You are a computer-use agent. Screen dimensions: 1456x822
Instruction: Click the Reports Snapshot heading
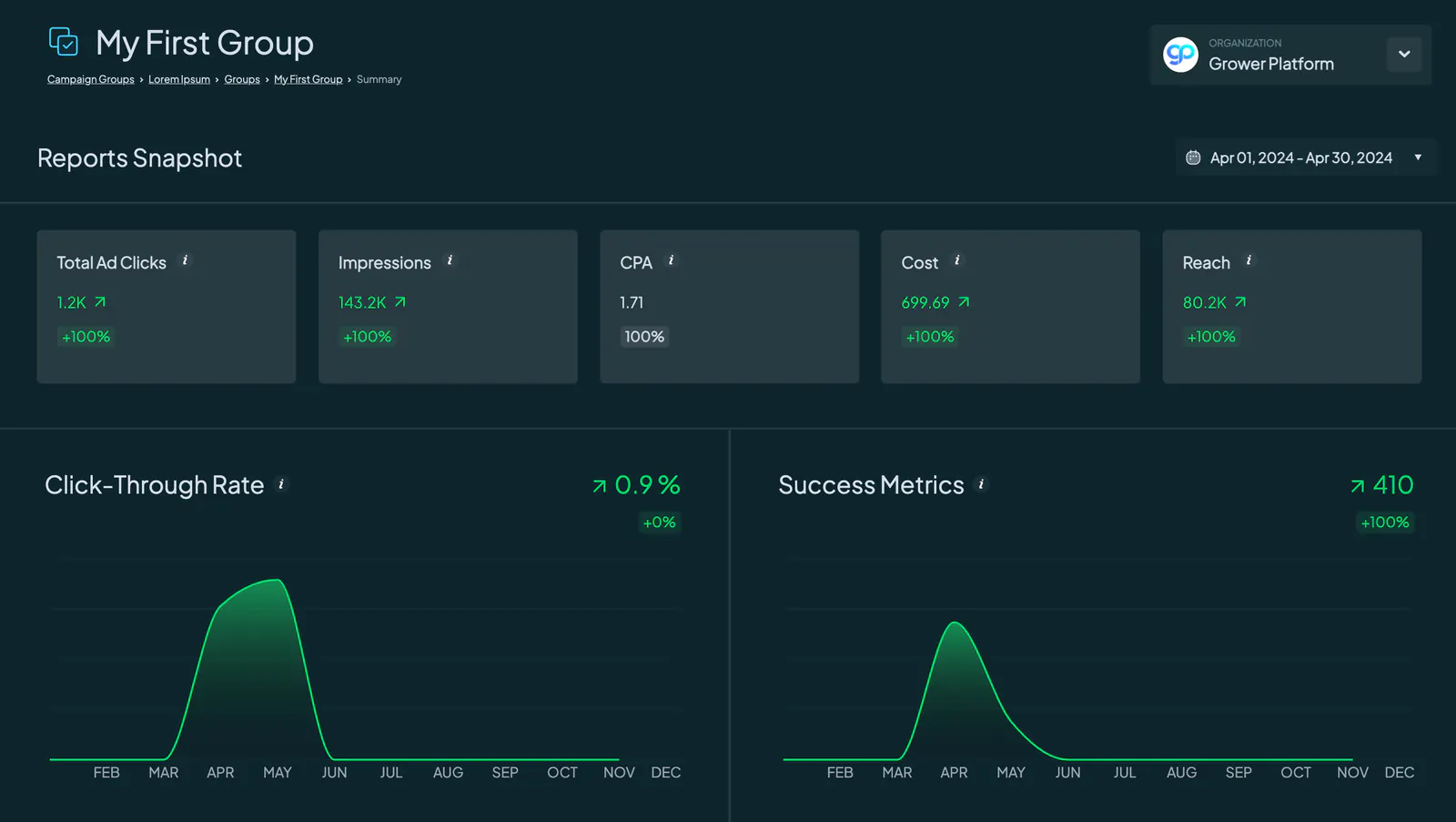pyautogui.click(x=140, y=158)
